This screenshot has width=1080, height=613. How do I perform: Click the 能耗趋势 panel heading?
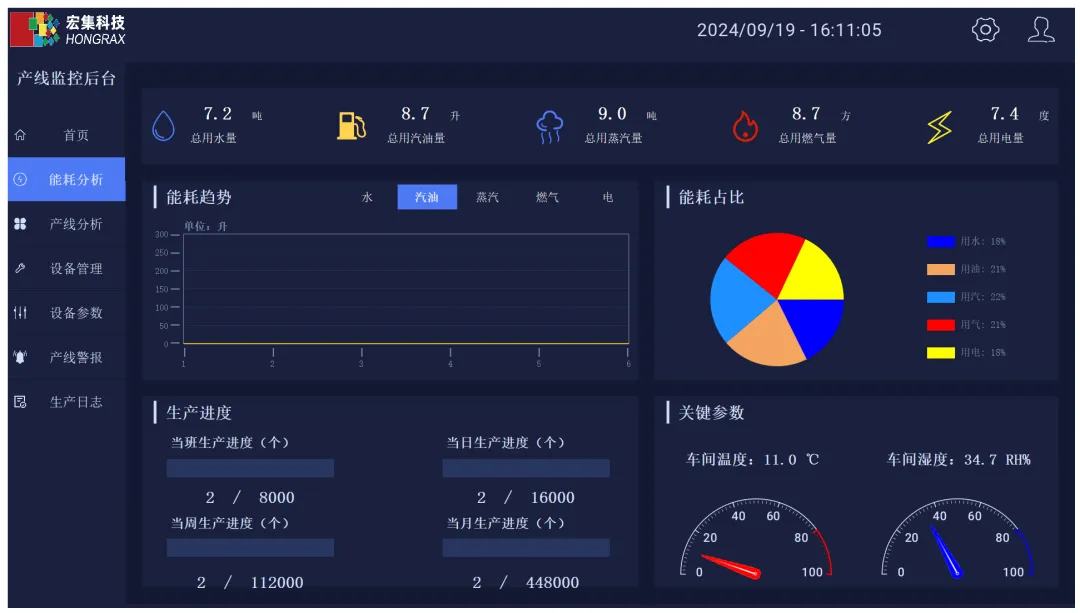coord(198,198)
